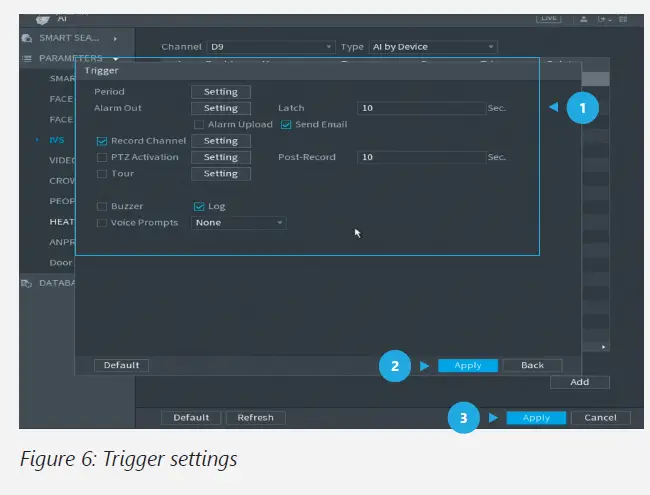Open the user account icon
Image resolution: width=650 pixels, height=495 pixels.
point(584,19)
